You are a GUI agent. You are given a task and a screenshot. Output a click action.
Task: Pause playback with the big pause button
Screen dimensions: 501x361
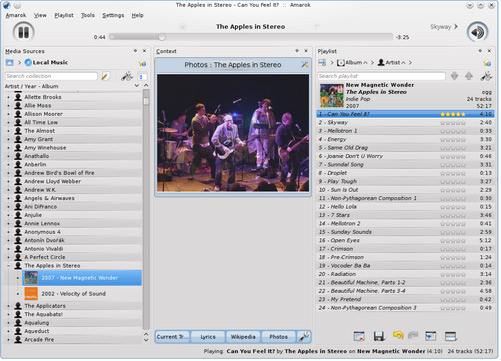pos(23,32)
